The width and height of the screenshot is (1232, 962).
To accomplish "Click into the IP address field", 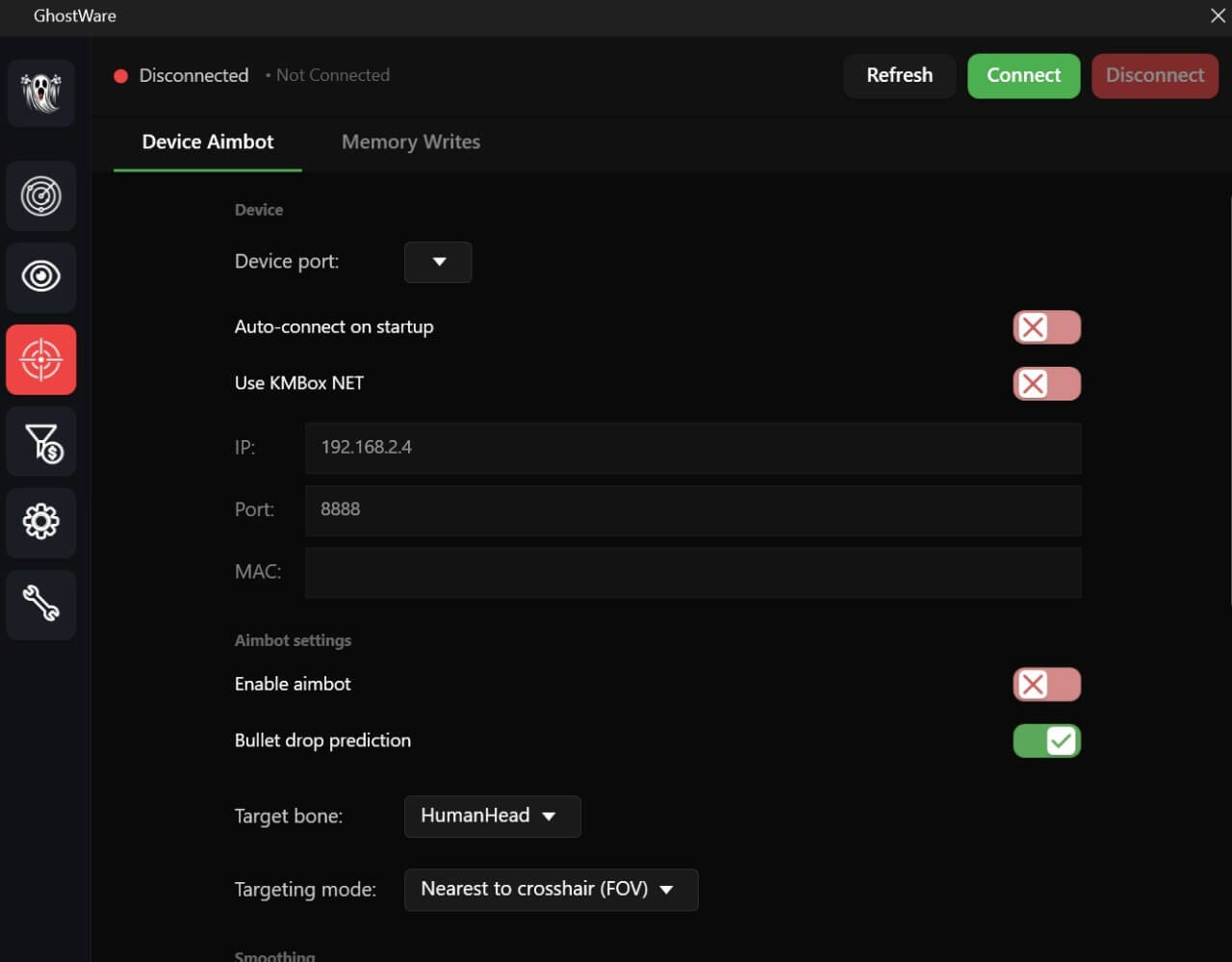I will pos(693,448).
